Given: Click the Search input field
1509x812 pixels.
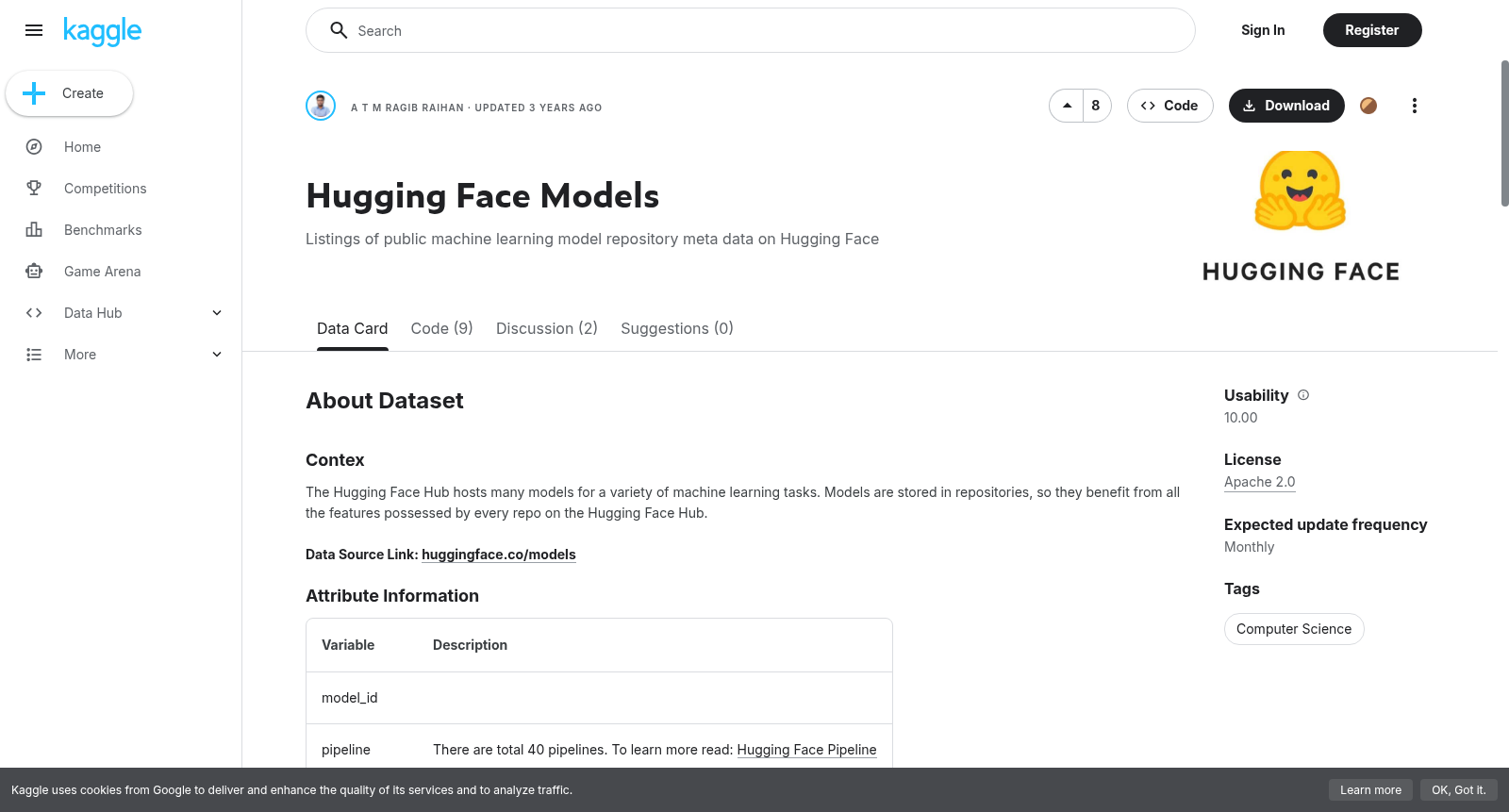Looking at the screenshot, I should [x=751, y=30].
